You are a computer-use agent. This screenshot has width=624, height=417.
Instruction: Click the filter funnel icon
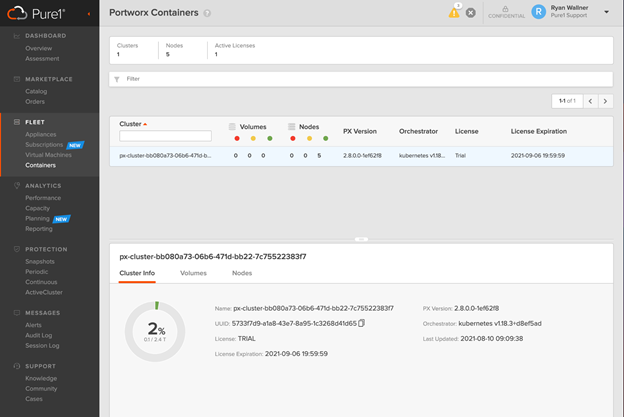click(117, 78)
